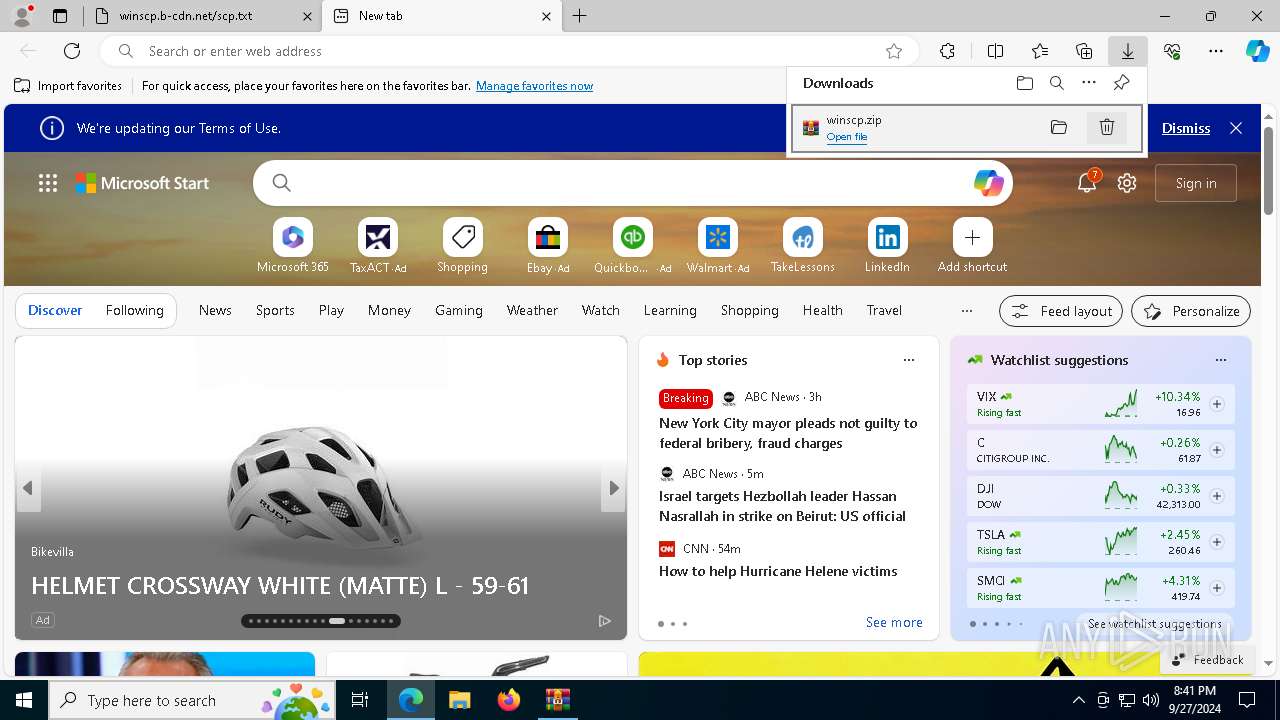Show winscp.zip in folder
The width and height of the screenshot is (1280, 720).
(x=1059, y=127)
